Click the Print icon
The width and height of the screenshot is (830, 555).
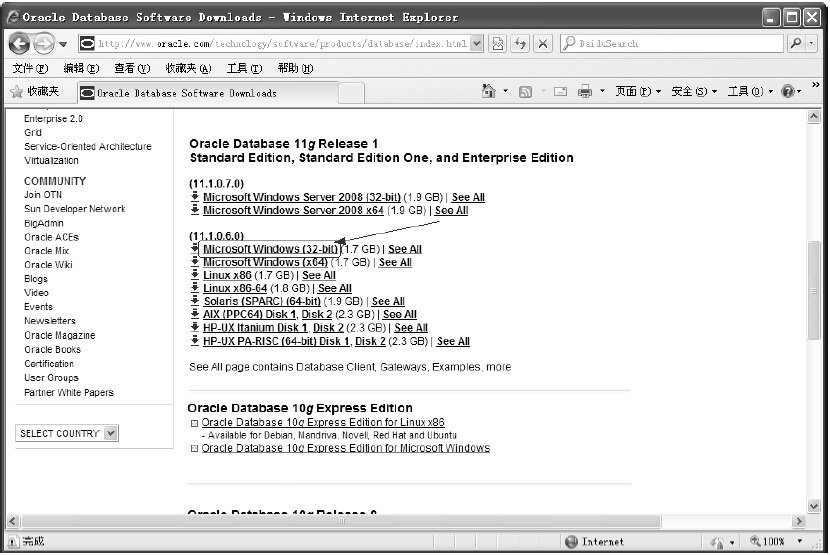click(x=585, y=92)
